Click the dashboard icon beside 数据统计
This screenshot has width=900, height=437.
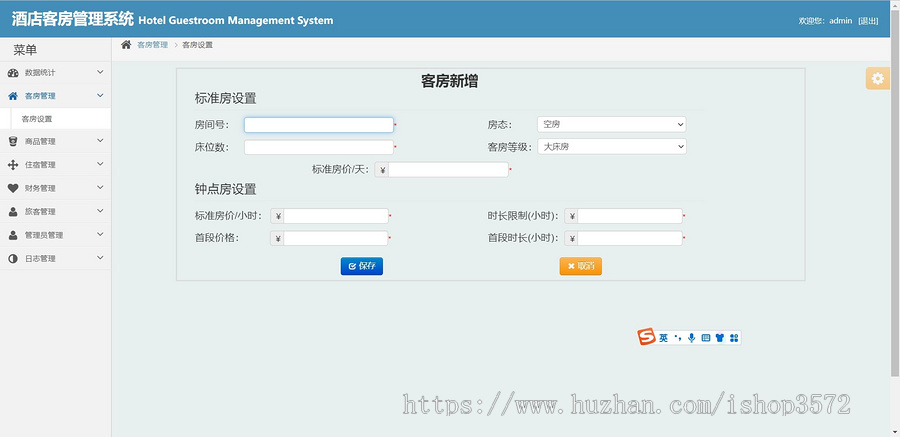click(x=13, y=73)
